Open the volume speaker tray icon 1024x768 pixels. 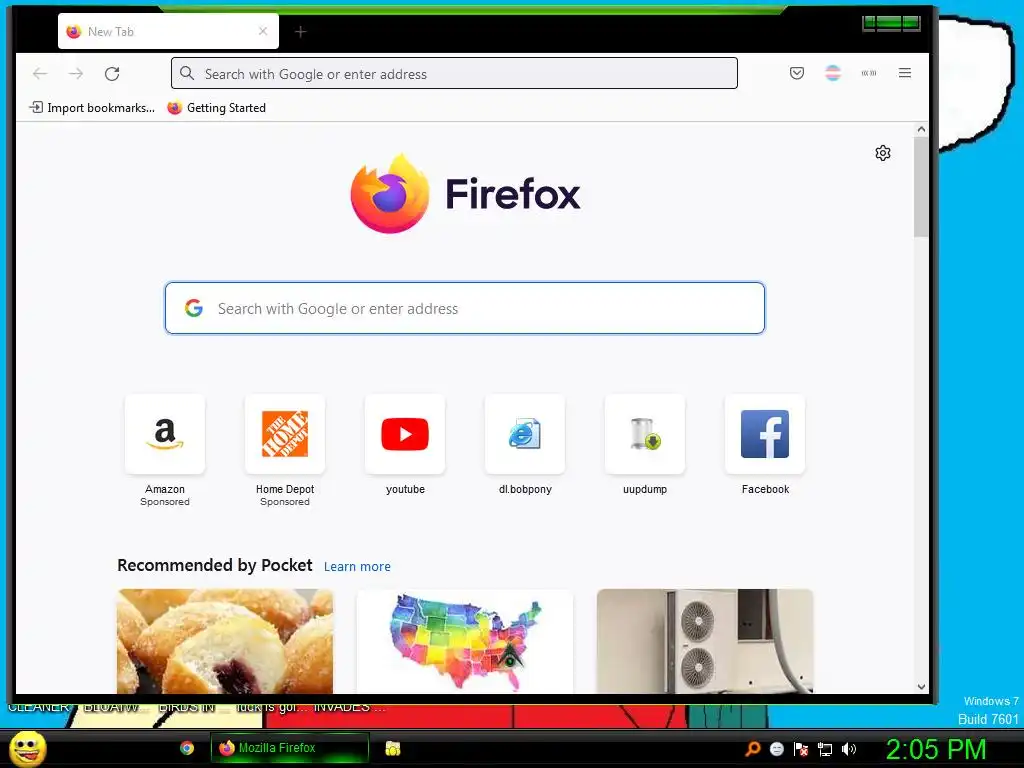click(849, 749)
